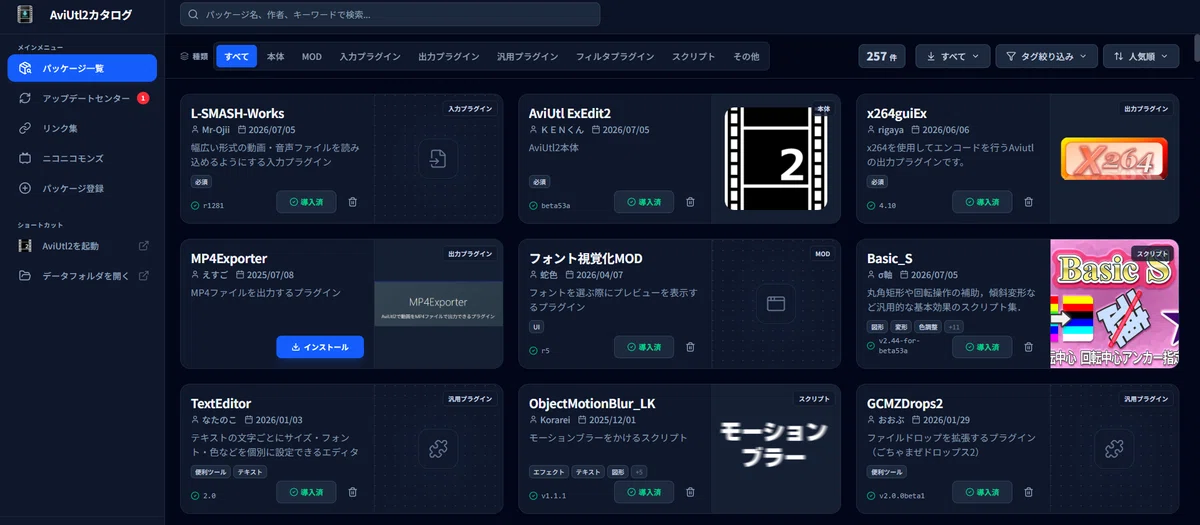Select the その他 category tab
Viewport: 1200px width, 525px height.
746,57
